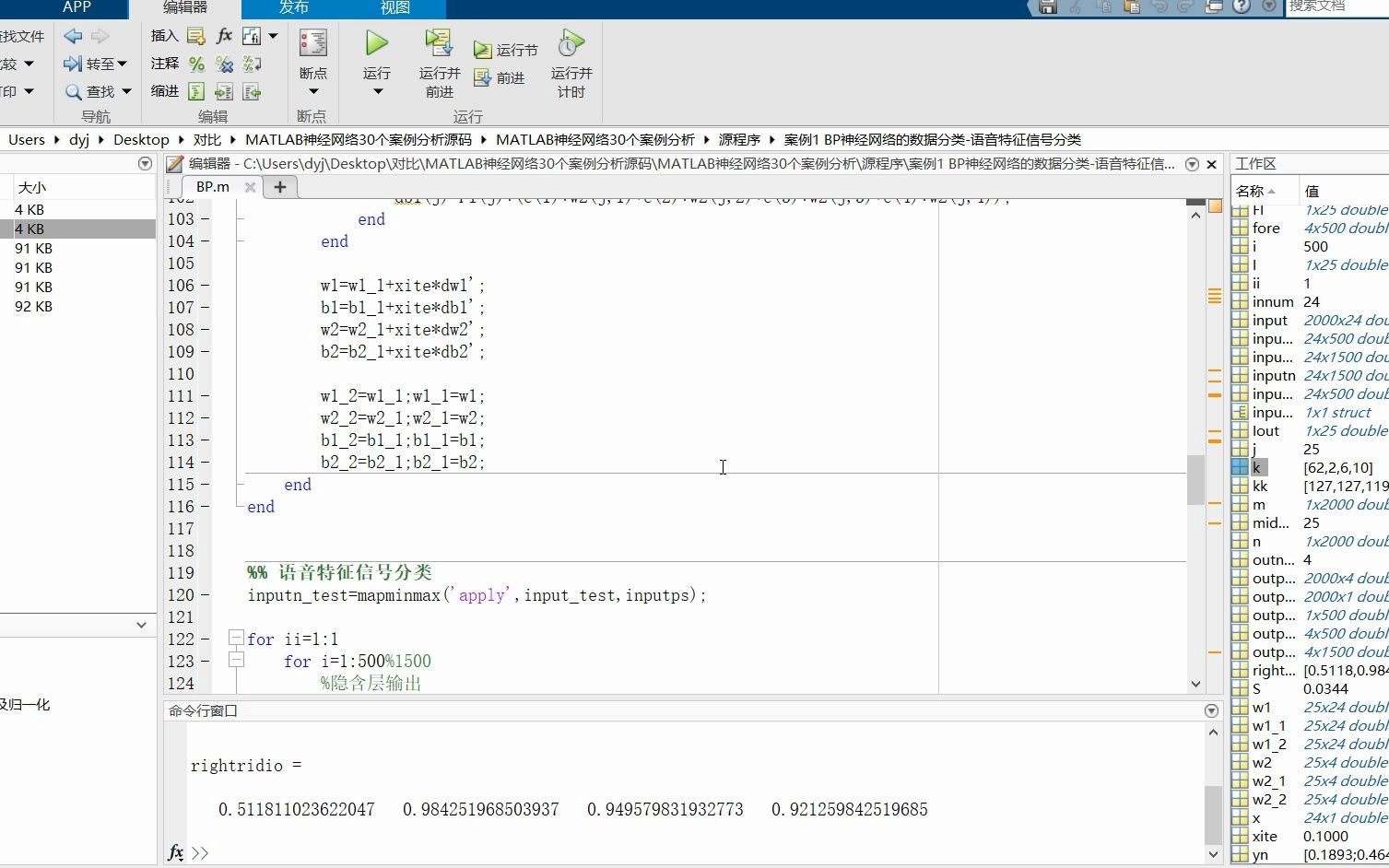Screen dimensions: 1389x868
Task: Click dyj in the address path
Action: [79, 139]
